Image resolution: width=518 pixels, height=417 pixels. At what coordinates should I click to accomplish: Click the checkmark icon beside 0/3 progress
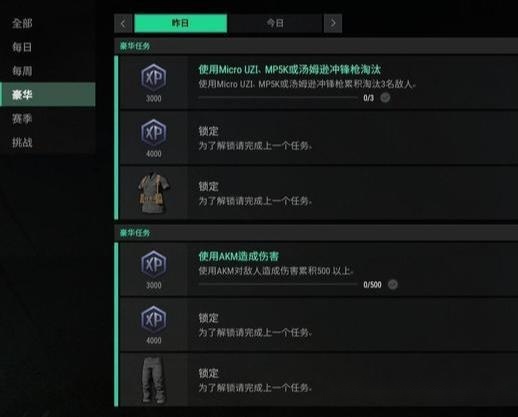[x=385, y=98]
